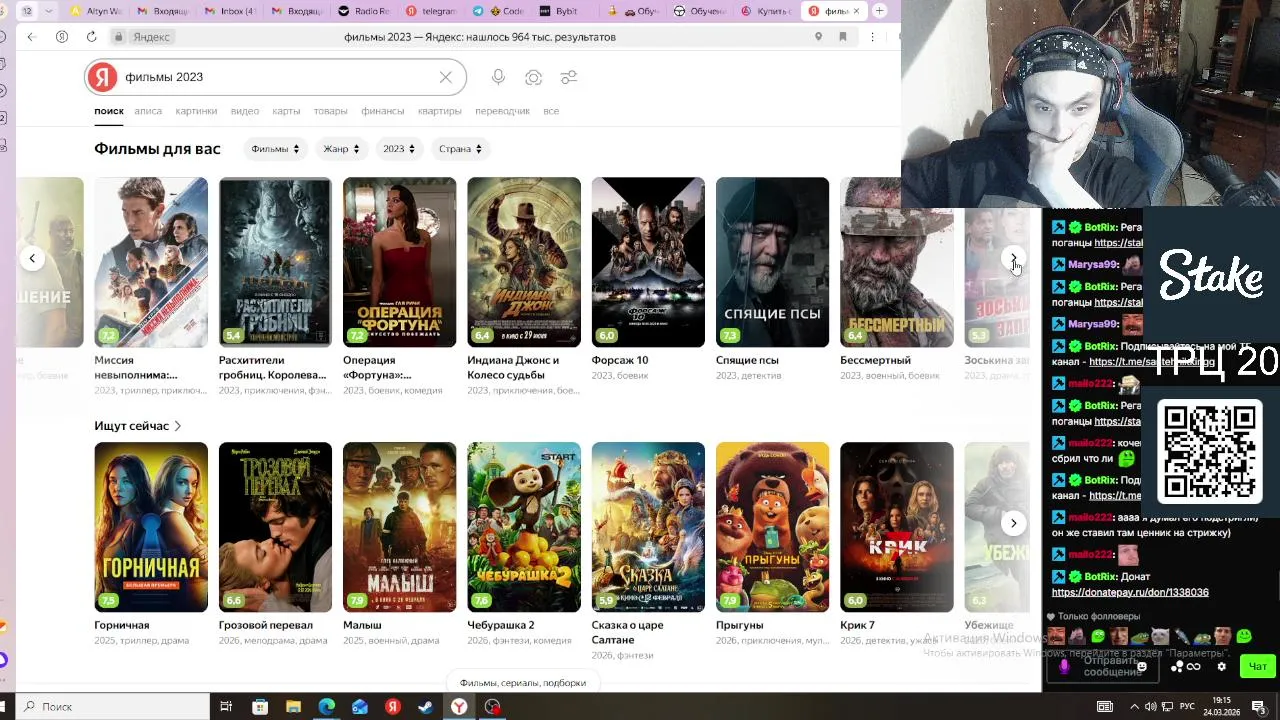Switch to the переводчик search tab
Image resolution: width=1280 pixels, height=720 pixels.
pyautogui.click(x=503, y=111)
